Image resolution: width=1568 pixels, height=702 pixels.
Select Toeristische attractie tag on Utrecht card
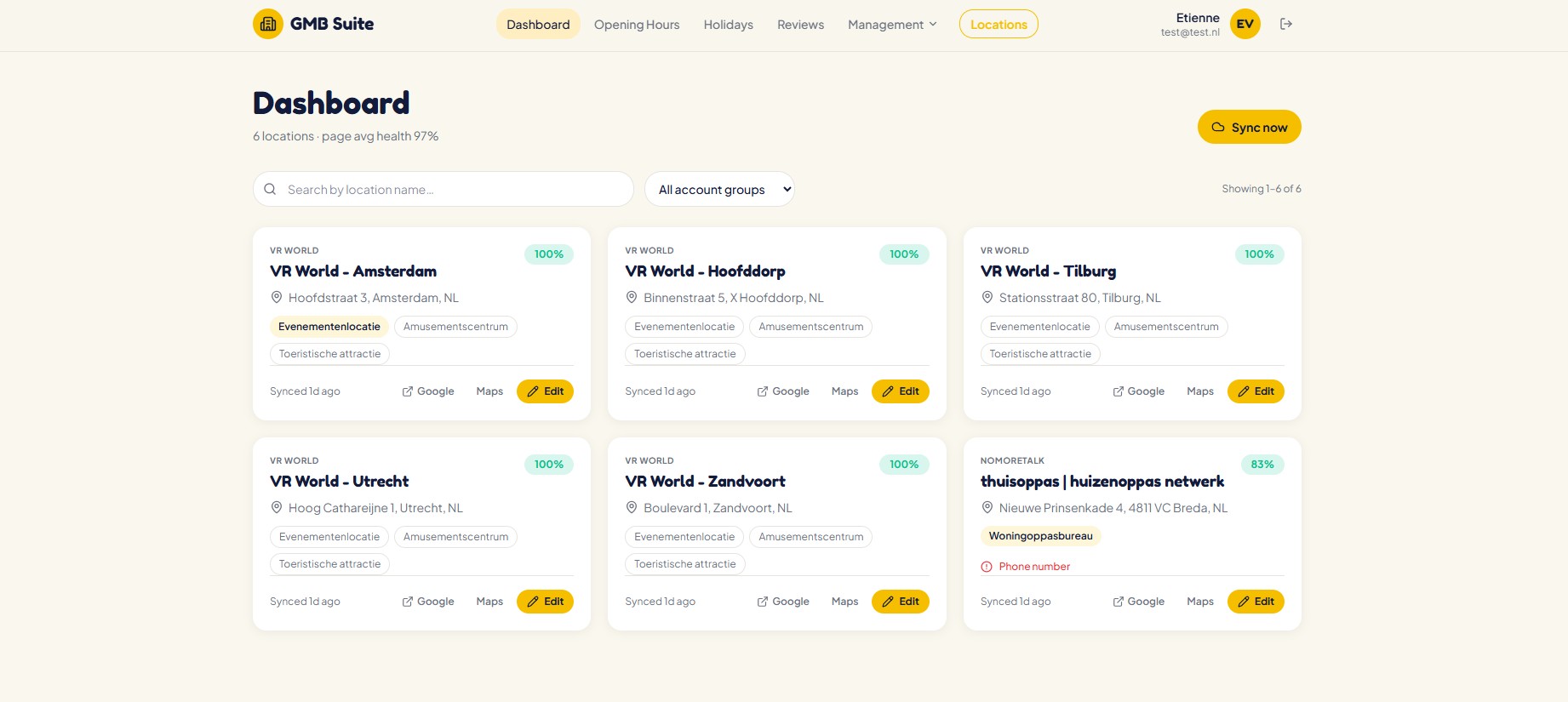point(329,564)
